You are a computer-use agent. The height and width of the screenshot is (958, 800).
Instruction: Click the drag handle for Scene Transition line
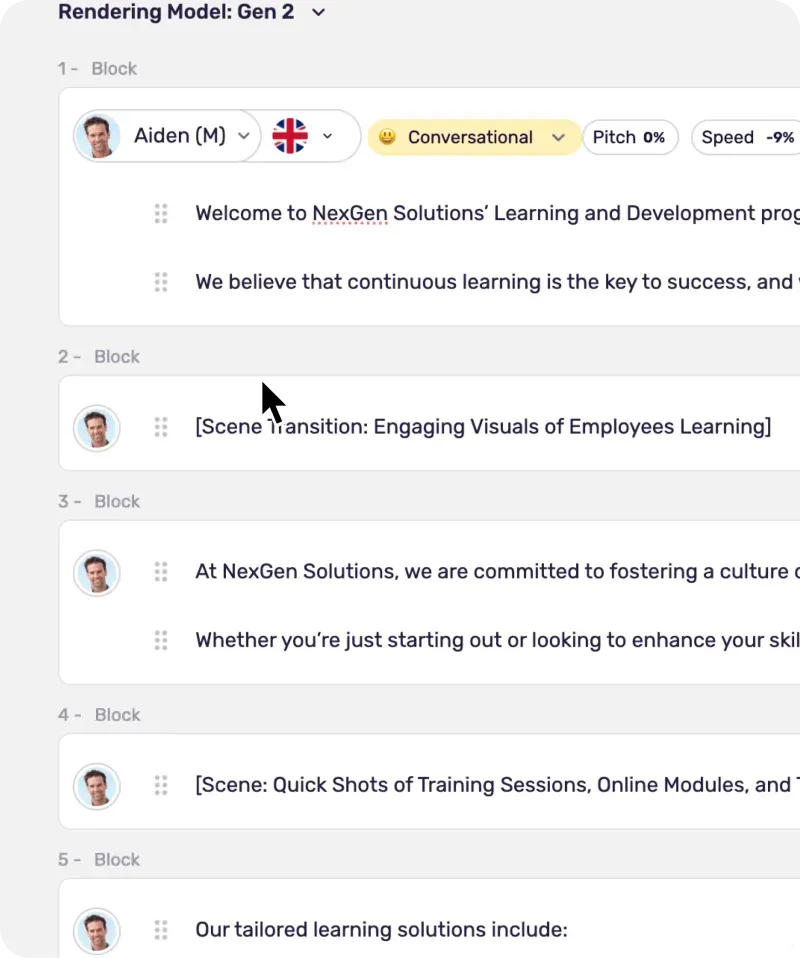click(161, 428)
